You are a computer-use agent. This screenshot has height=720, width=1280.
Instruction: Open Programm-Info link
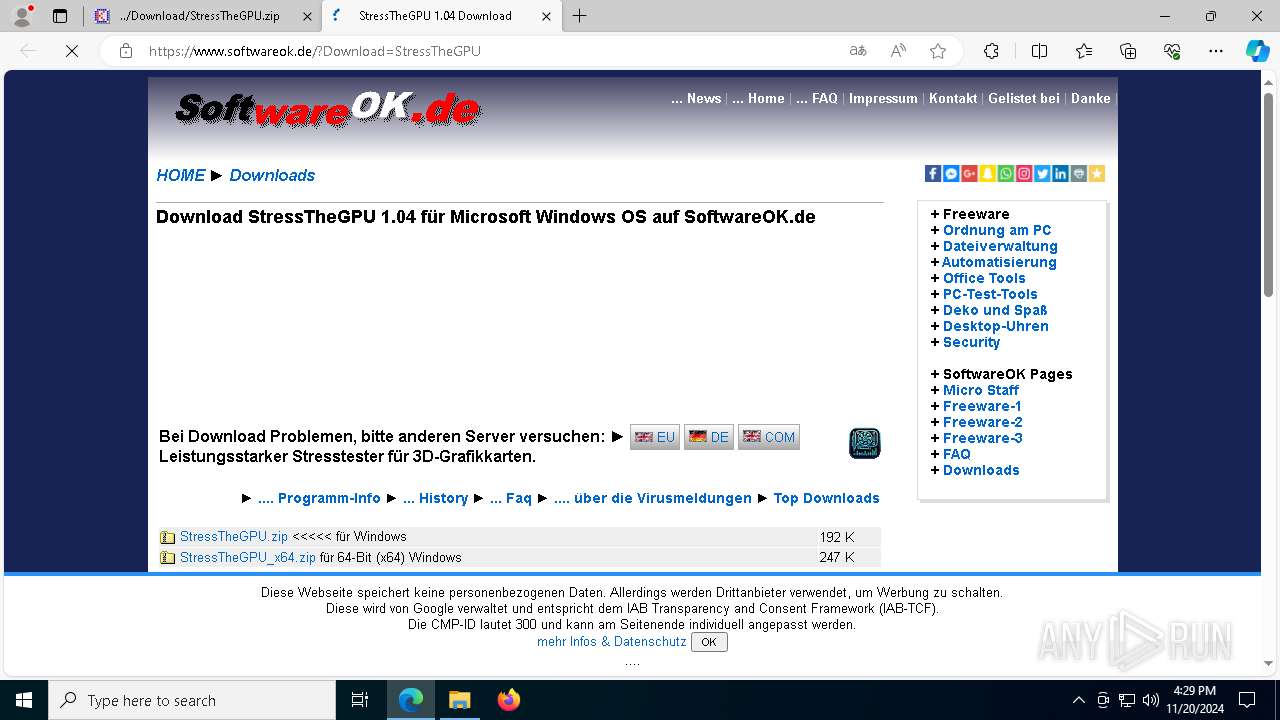(319, 498)
